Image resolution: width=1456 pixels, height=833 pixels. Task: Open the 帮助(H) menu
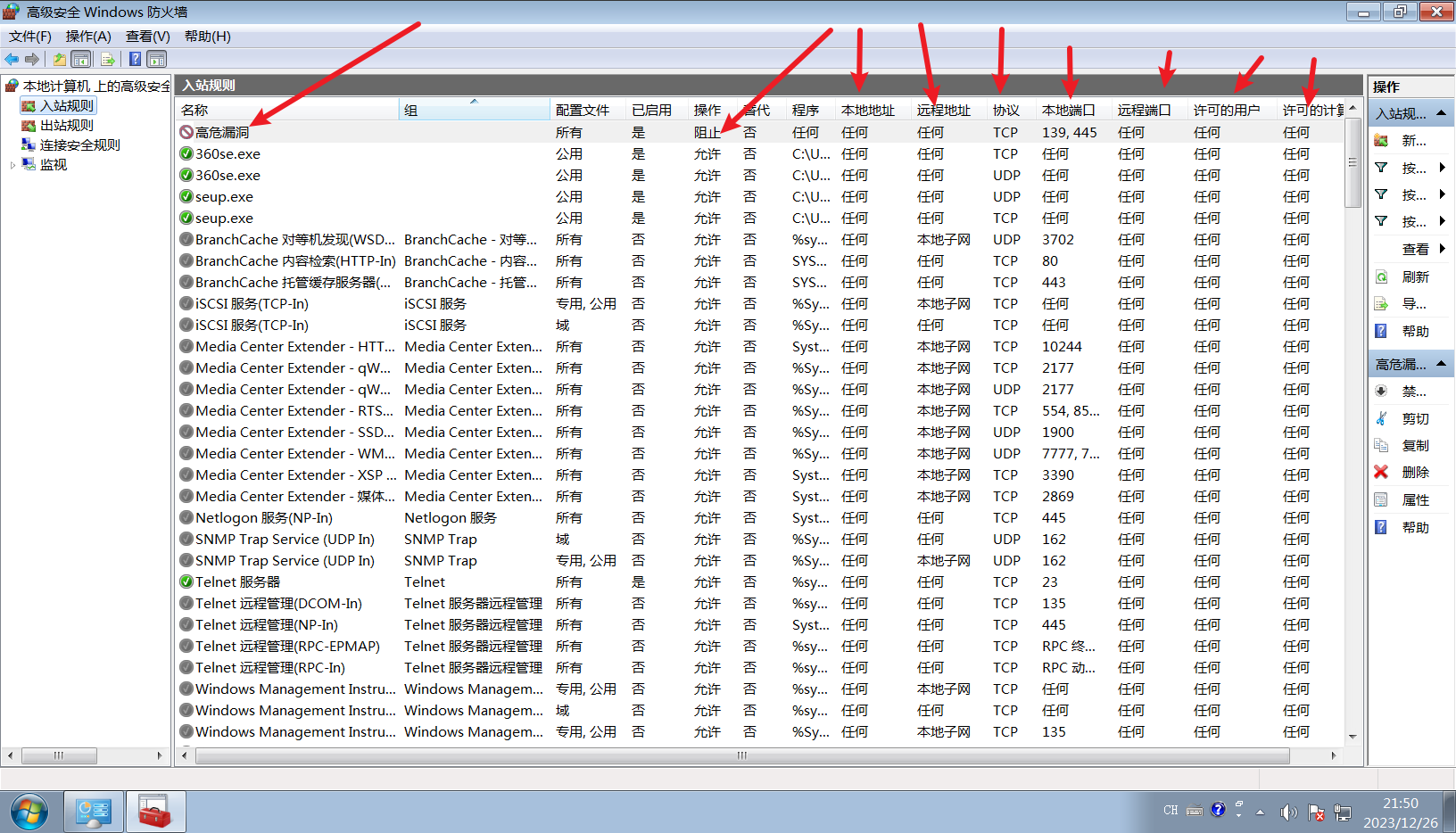208,37
